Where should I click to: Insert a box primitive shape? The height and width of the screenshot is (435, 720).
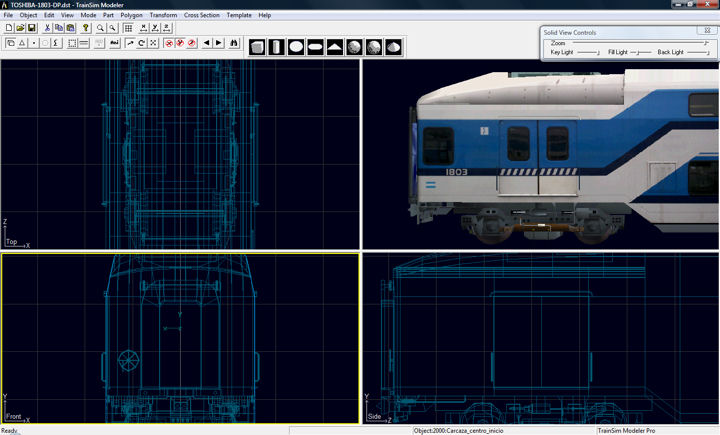258,47
